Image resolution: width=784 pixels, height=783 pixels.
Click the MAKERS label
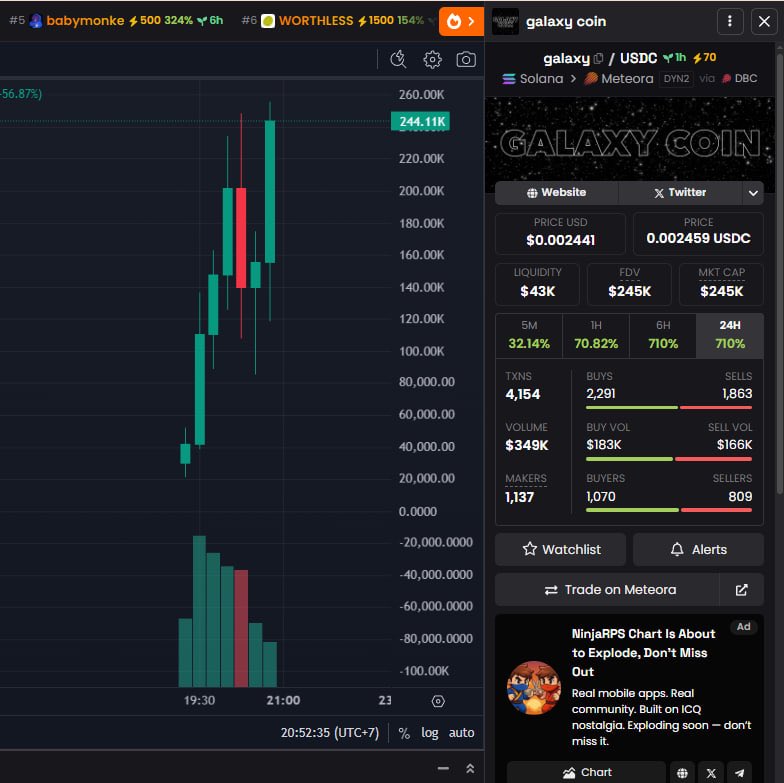pos(526,478)
